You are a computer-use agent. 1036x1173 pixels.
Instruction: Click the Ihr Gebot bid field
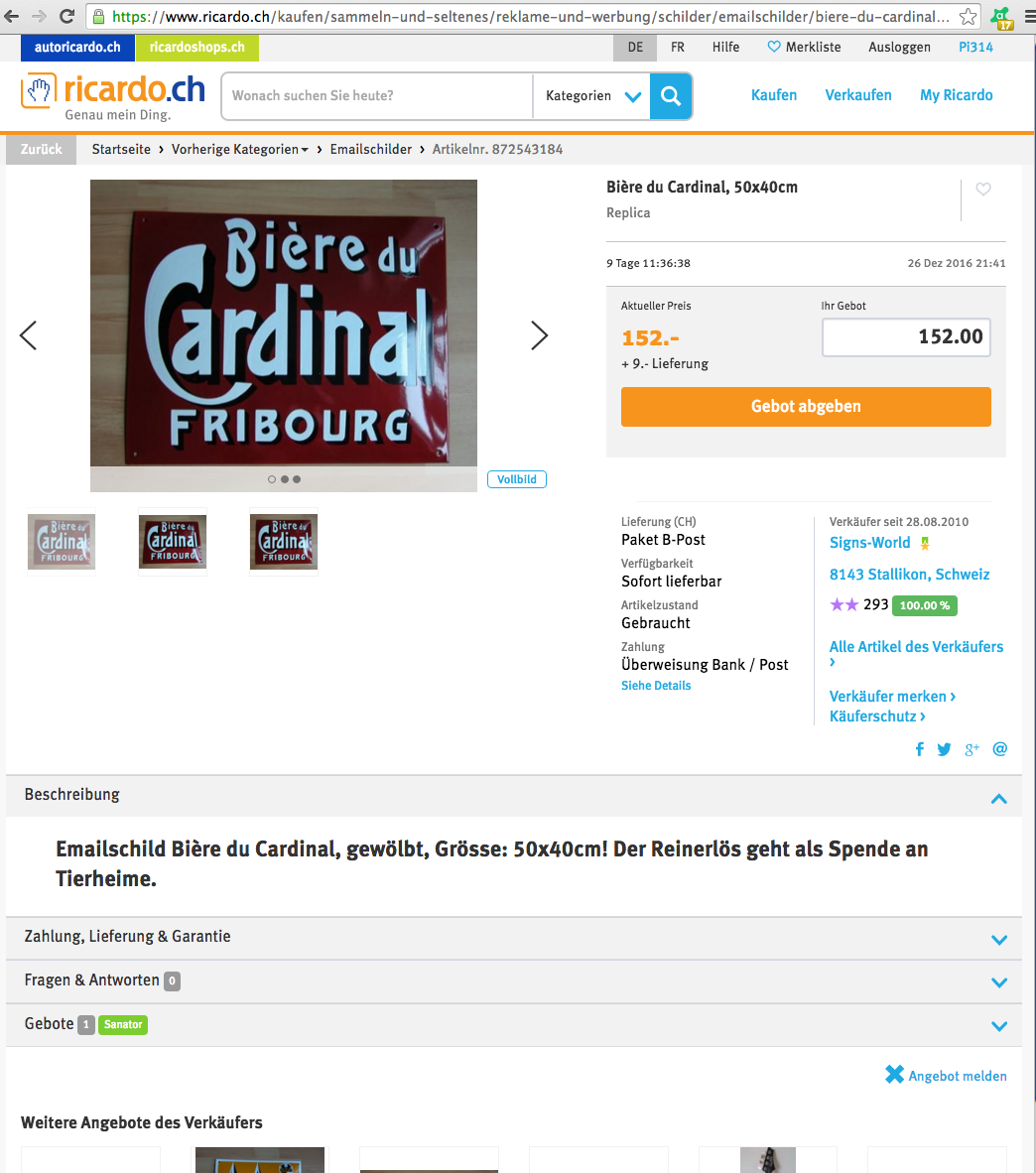(907, 337)
